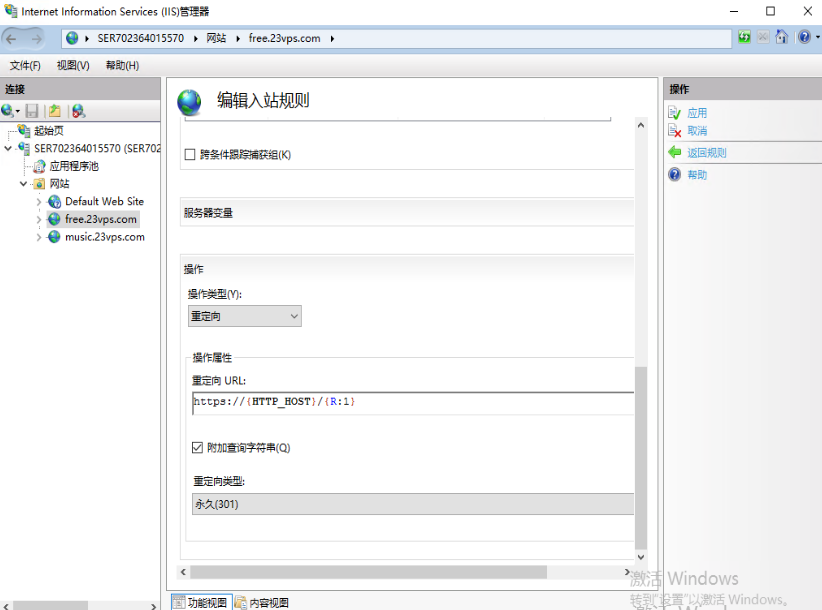Toggle 跨条件跟踪捕获组(K) checkbox
The width and height of the screenshot is (822, 610).
pos(190,155)
